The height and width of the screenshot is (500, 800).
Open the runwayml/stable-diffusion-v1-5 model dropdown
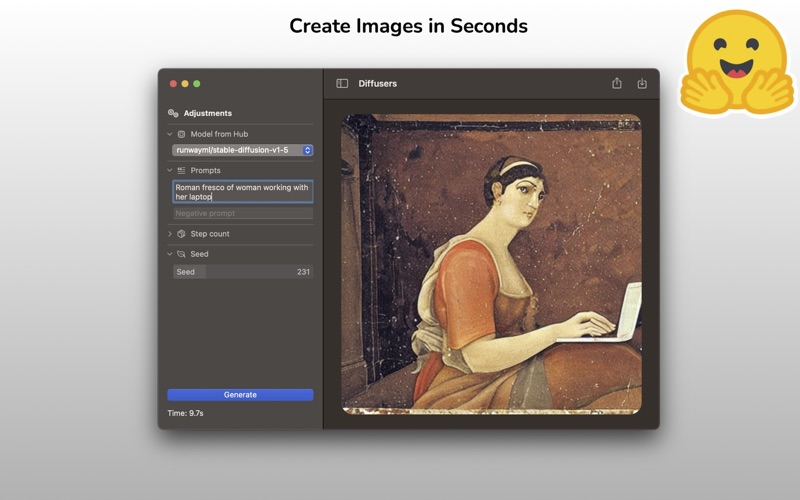[243, 150]
